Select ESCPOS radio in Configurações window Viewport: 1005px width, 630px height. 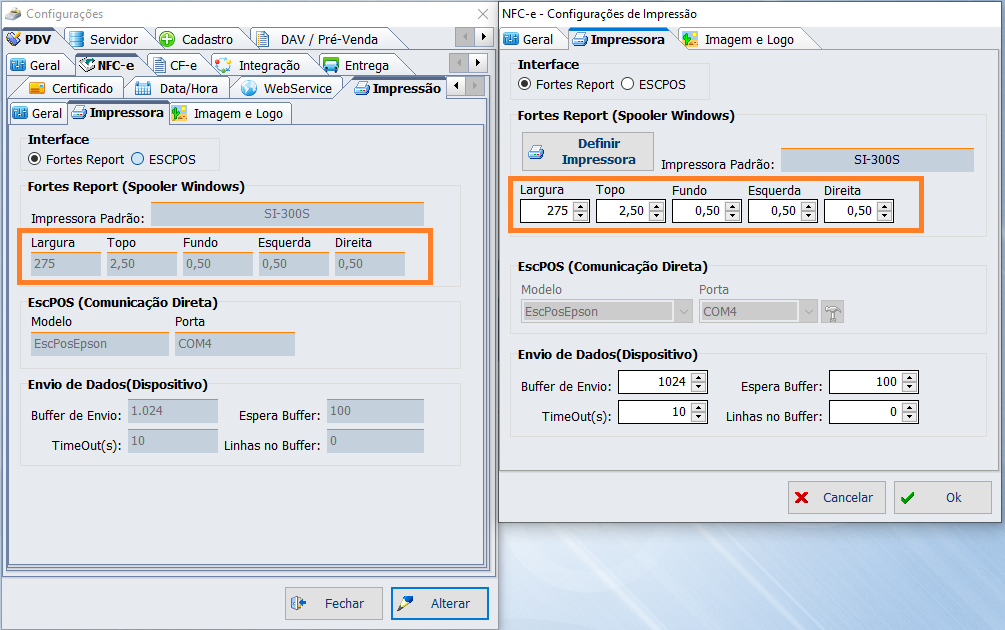(138, 159)
